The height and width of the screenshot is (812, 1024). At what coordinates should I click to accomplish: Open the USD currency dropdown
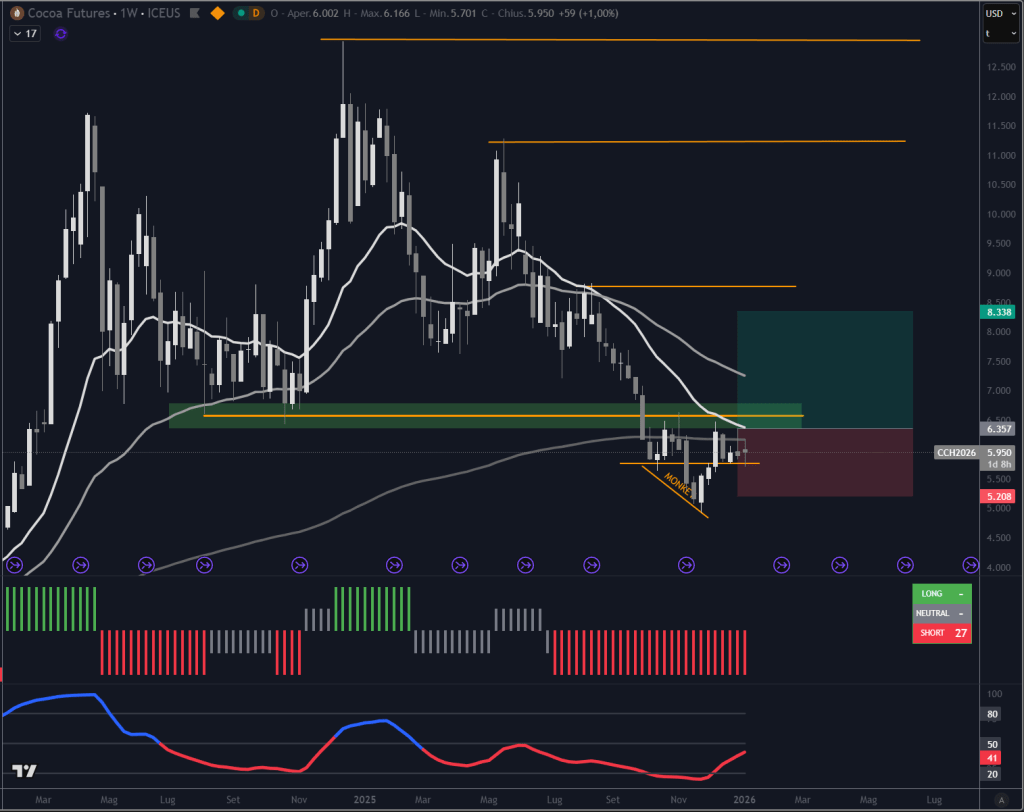click(1000, 12)
